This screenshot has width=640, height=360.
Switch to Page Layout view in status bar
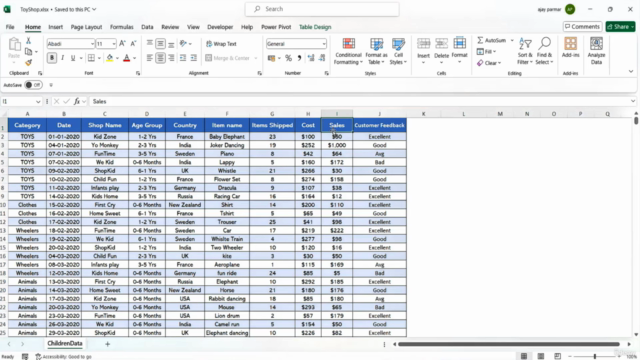[541, 356]
